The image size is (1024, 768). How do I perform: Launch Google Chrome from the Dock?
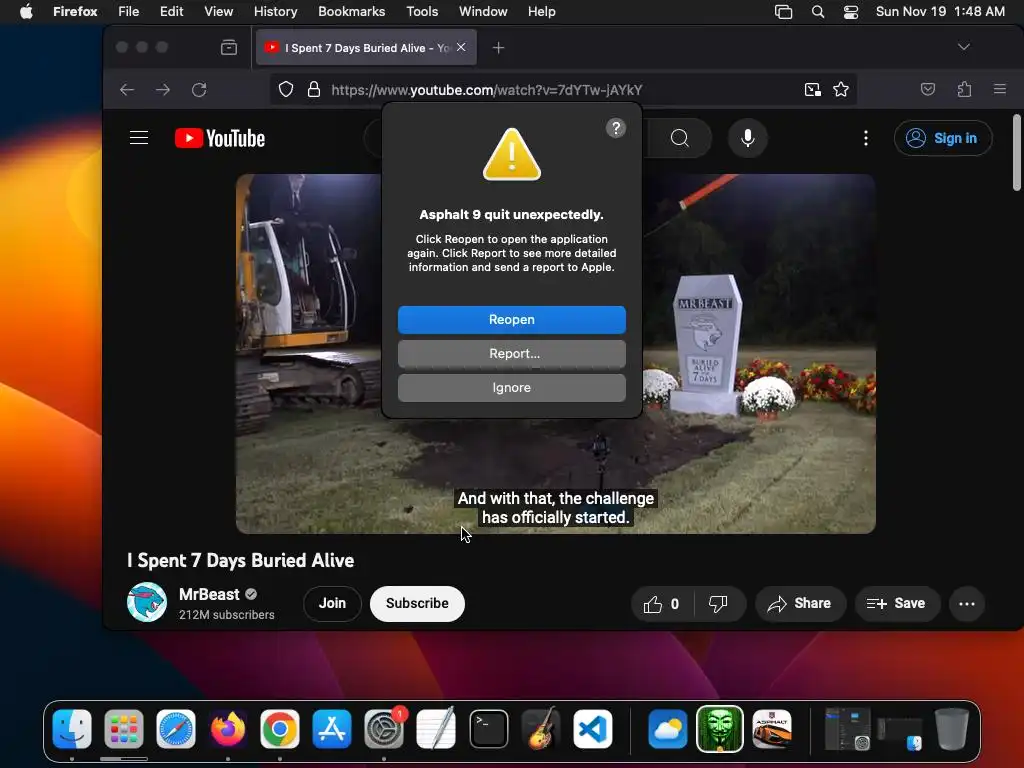[280, 729]
